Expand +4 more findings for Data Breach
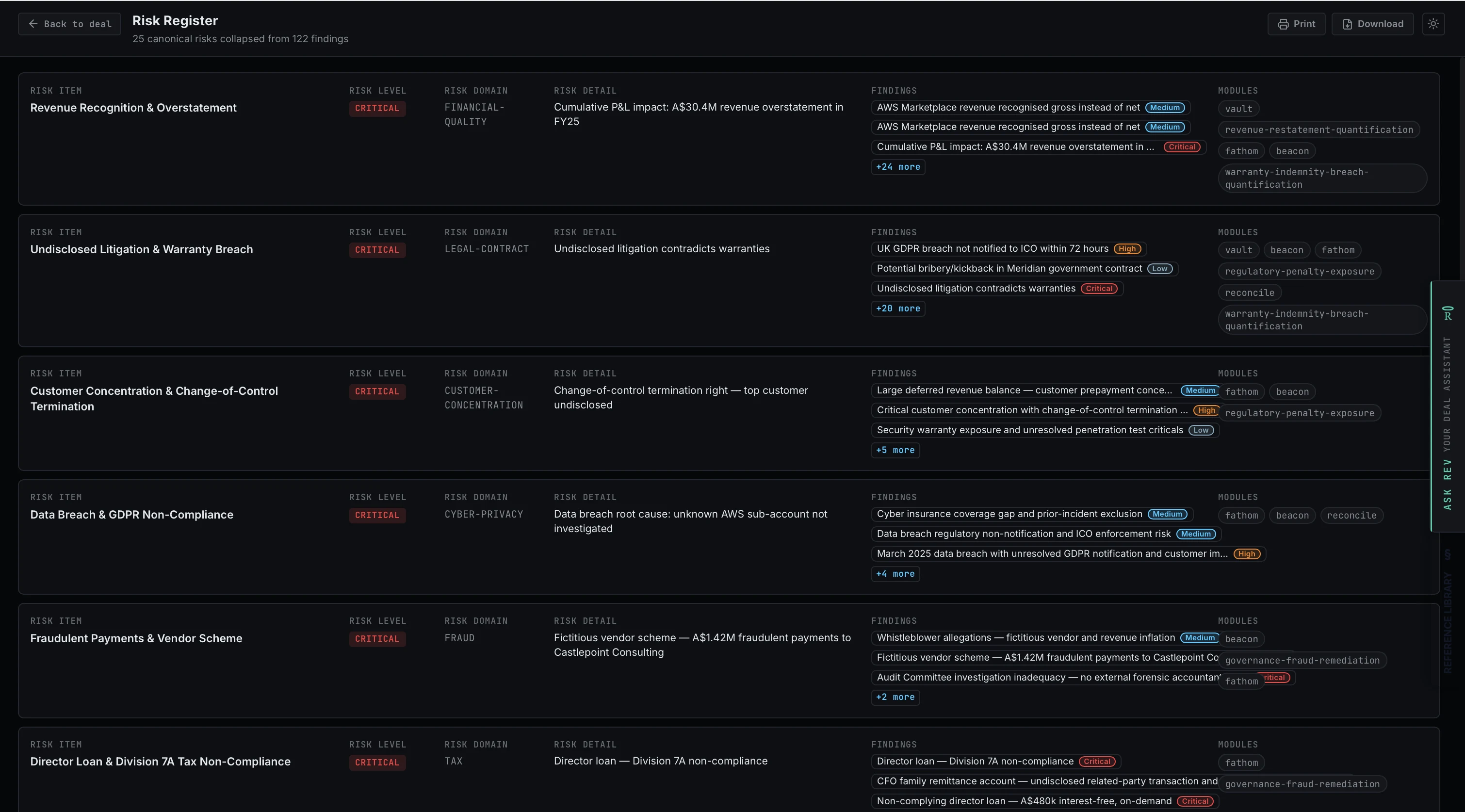 click(895, 574)
